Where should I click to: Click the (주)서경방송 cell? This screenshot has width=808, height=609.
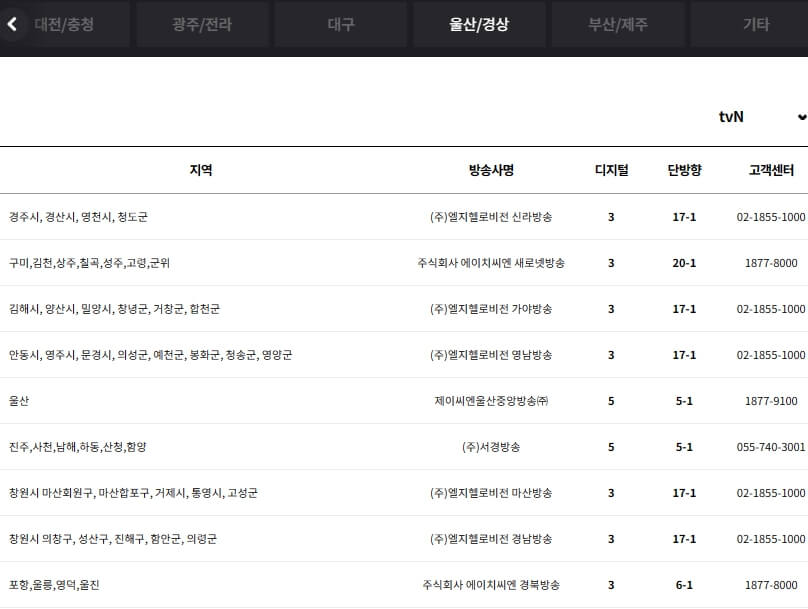click(491, 447)
